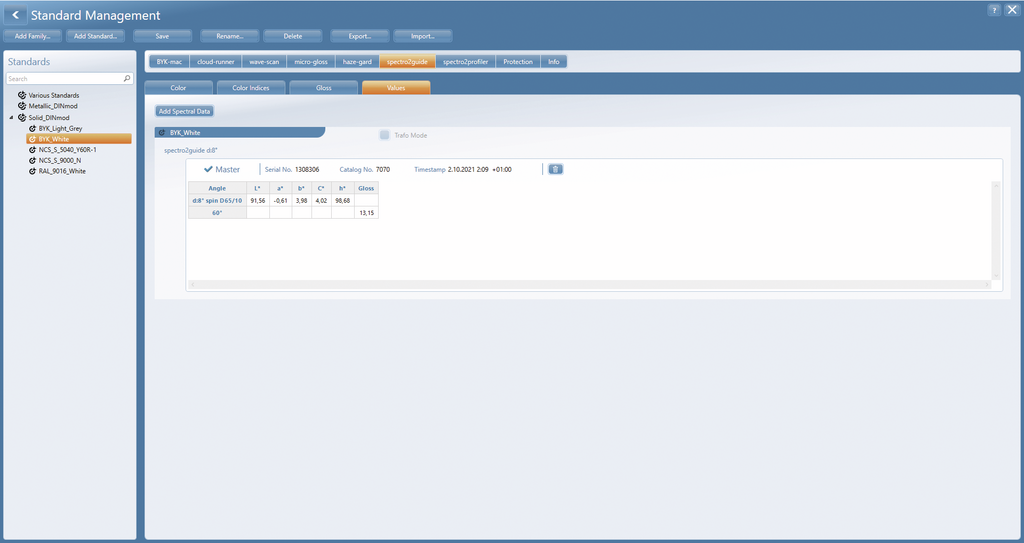The image size is (1024, 543).
Task: Select the spectro2guide tab
Action: [407, 61]
